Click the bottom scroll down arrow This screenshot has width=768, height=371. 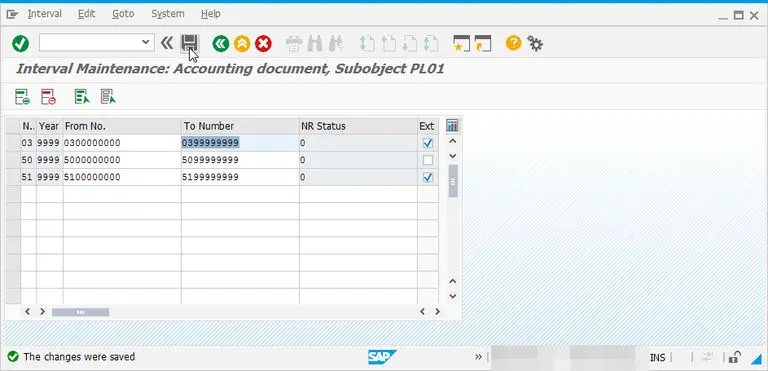coord(453,296)
